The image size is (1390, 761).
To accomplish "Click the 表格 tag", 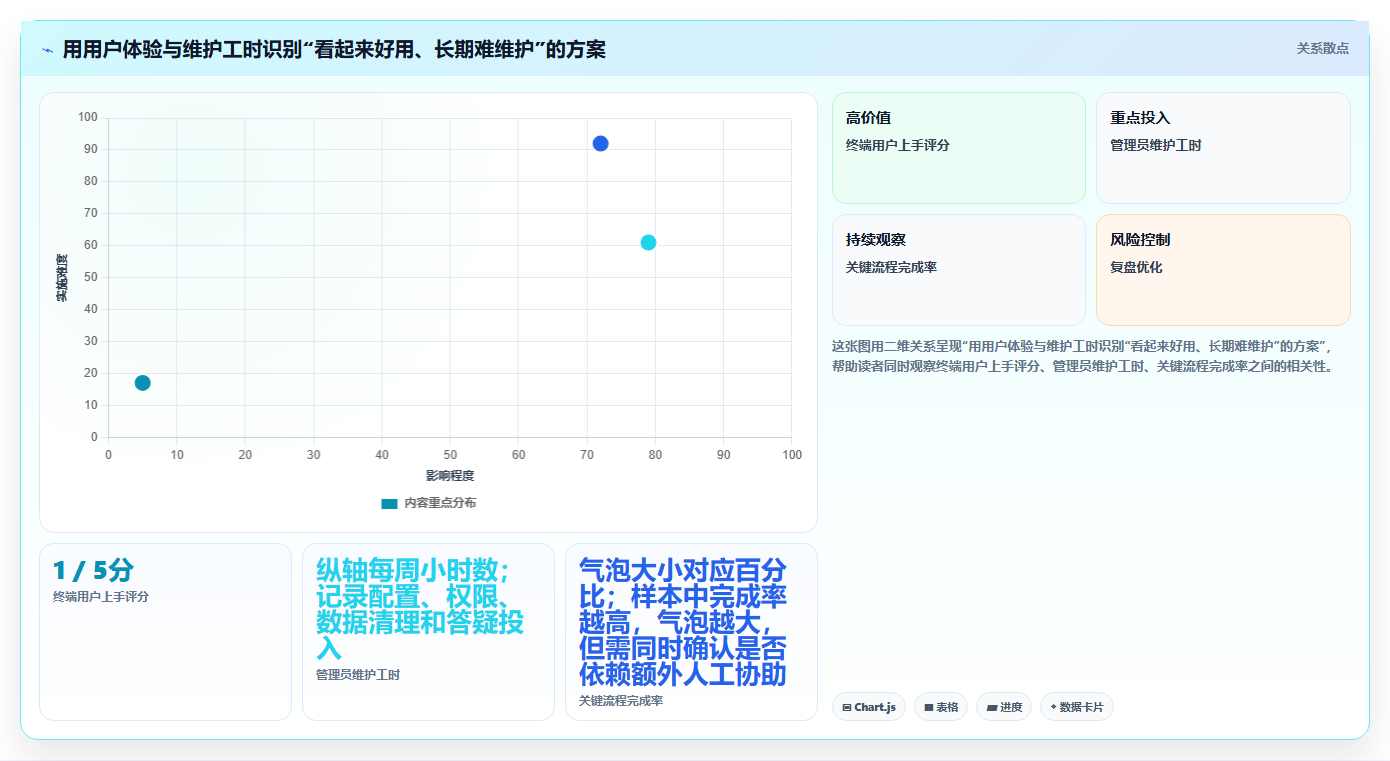I will pyautogui.click(x=941, y=707).
